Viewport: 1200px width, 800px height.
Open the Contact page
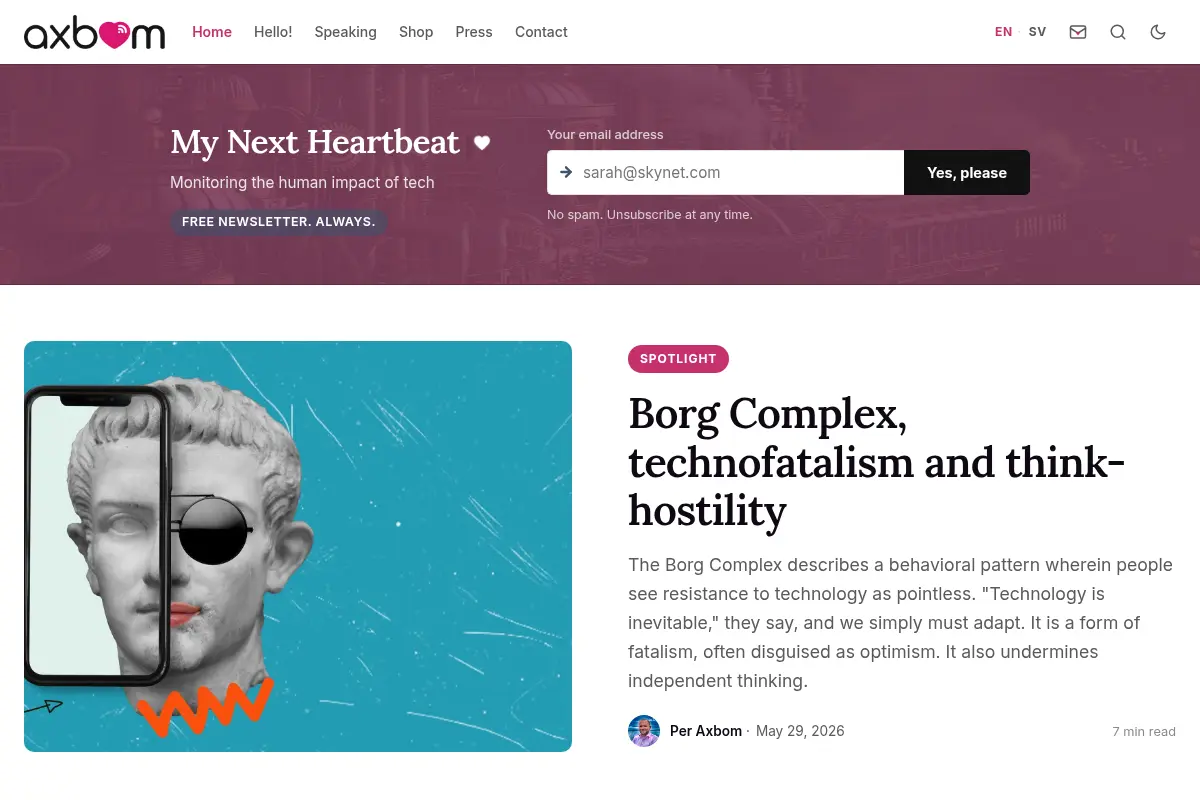pos(541,32)
